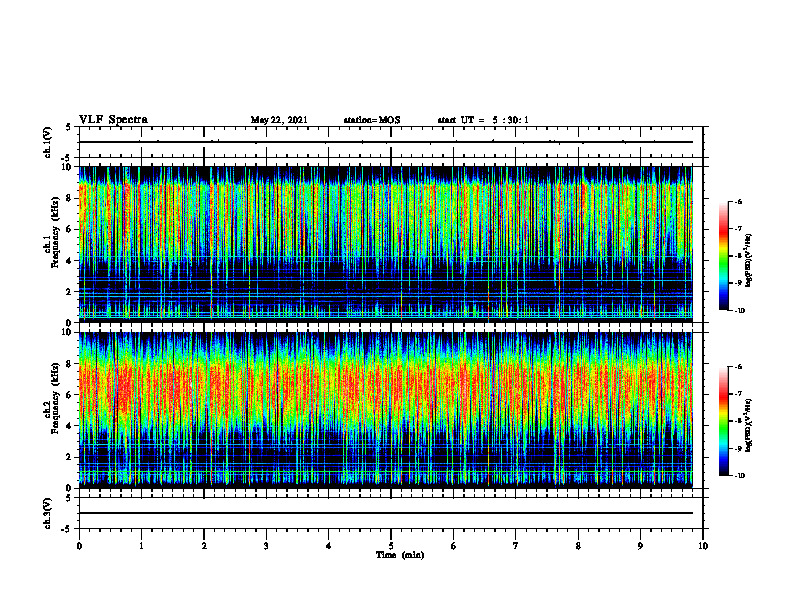792x612 pixels.
Task: Click the "4" tick label on ch.2 frequency axis
Action: 69,426
